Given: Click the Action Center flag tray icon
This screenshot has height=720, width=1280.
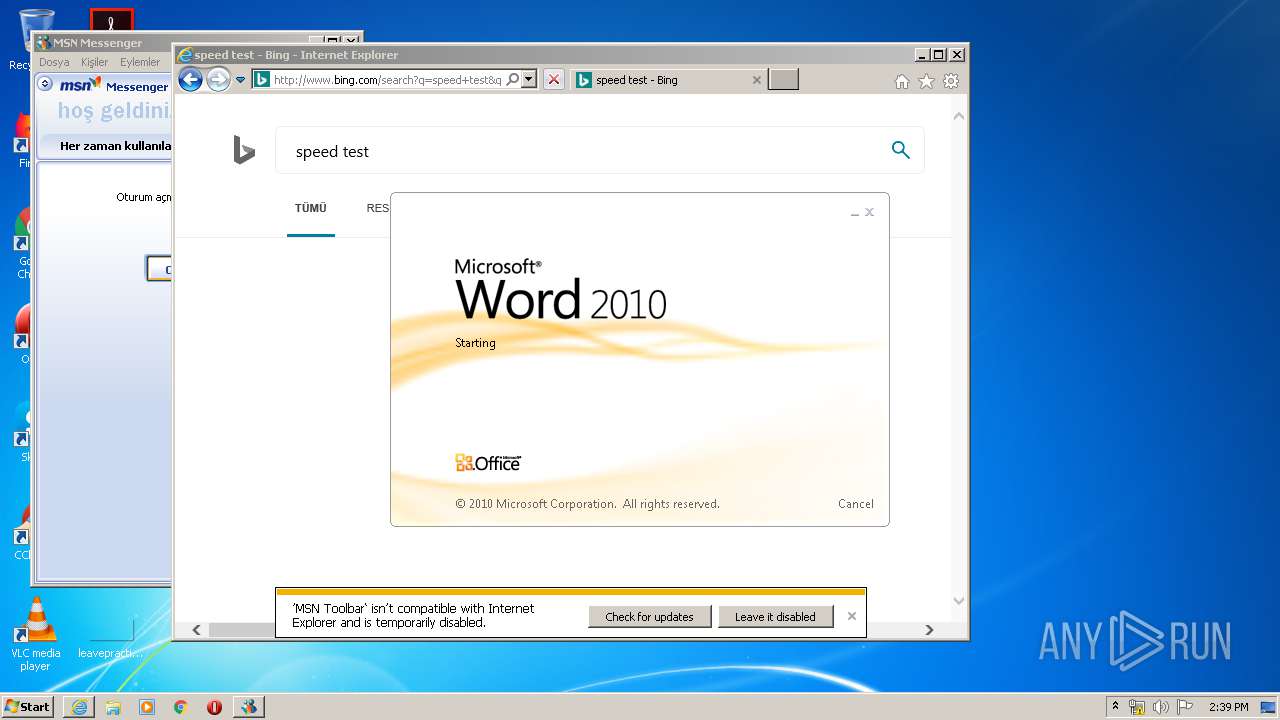Looking at the screenshot, I should coord(1184,707).
